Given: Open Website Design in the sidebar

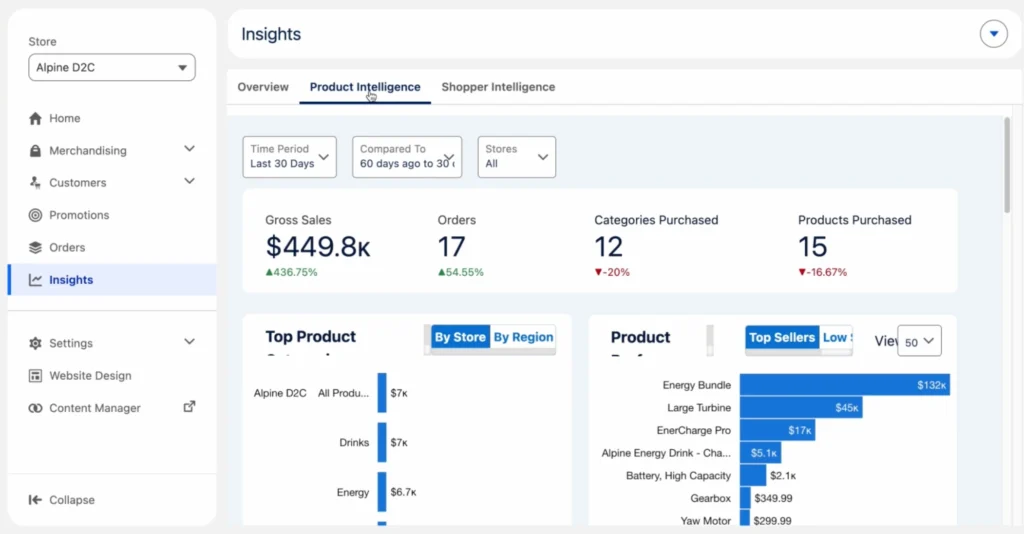Looking at the screenshot, I should 90,375.
